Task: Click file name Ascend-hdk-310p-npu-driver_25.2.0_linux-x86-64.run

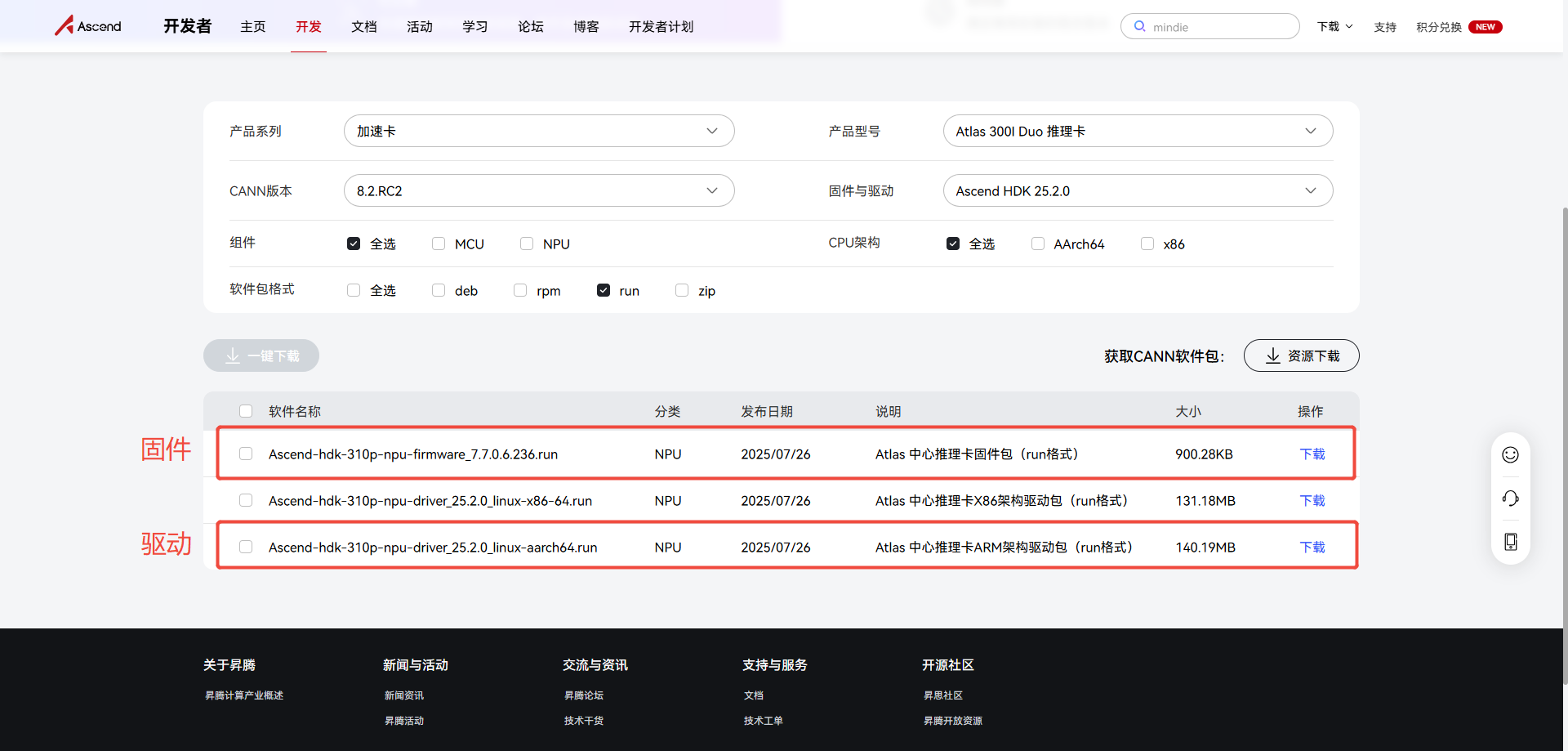Action: [430, 500]
